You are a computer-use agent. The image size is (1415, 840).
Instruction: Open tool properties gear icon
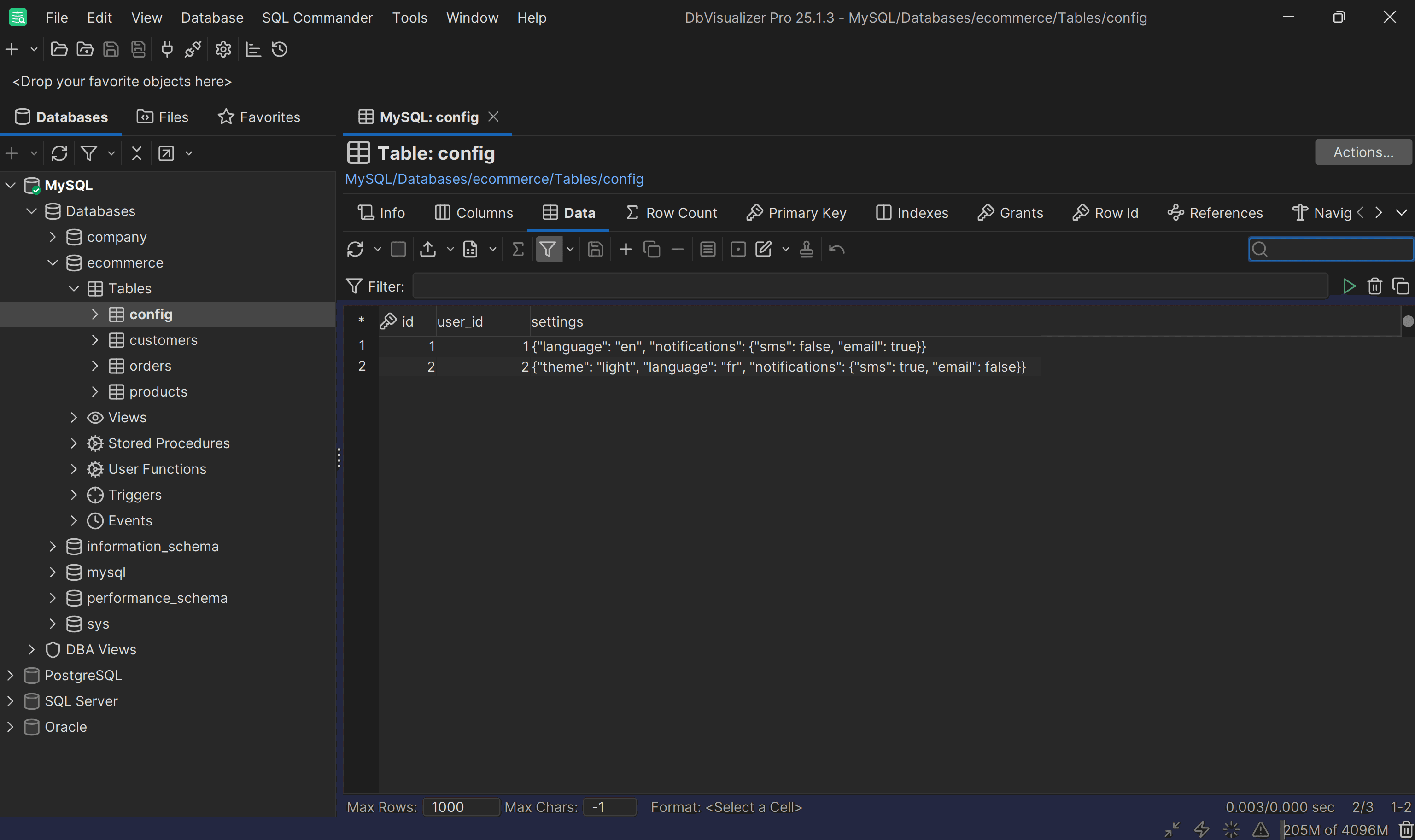[223, 49]
